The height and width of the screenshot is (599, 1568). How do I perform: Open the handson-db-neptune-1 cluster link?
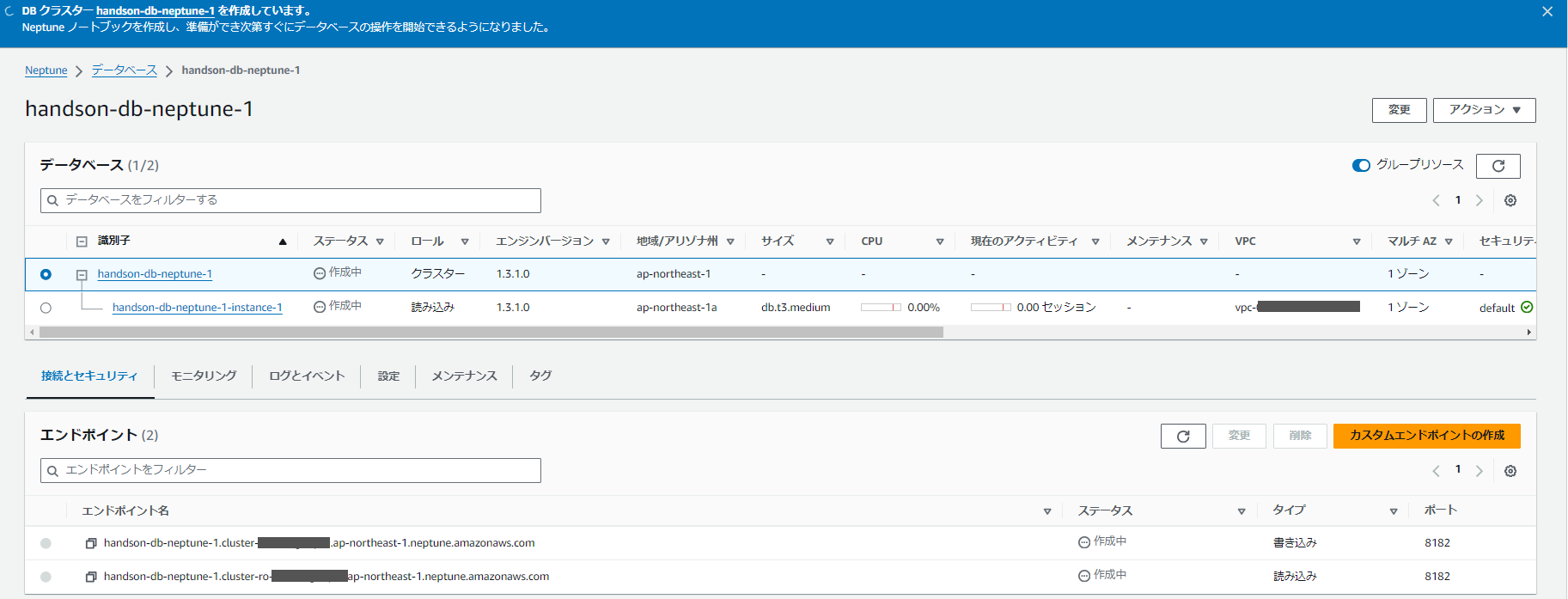[155, 274]
